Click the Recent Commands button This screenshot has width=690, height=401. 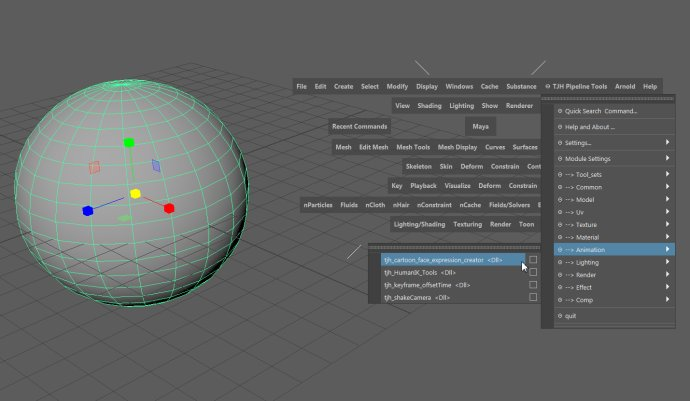(x=360, y=127)
